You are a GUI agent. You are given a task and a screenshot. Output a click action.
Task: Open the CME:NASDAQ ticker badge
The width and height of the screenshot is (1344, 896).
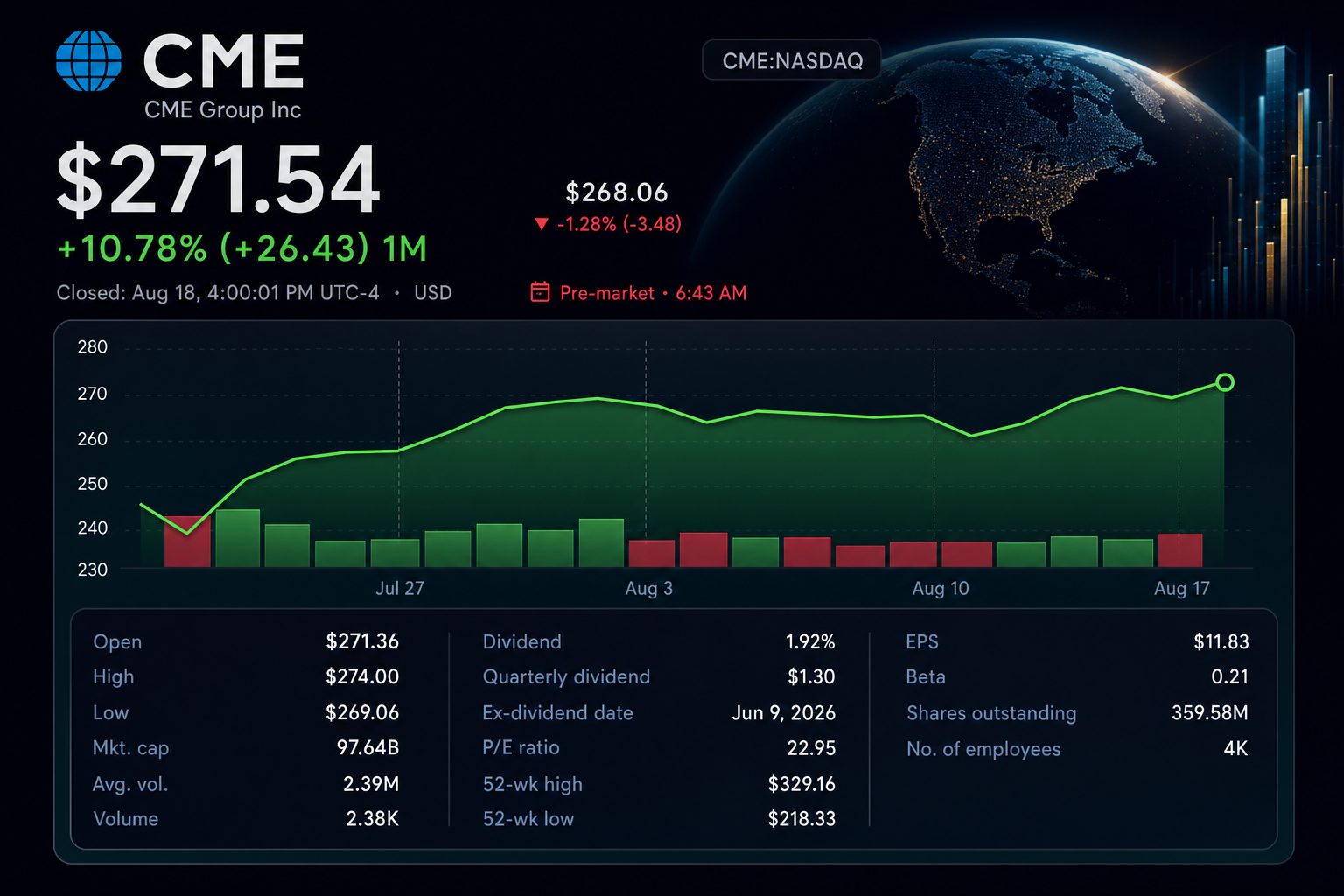pyautogui.click(x=792, y=60)
